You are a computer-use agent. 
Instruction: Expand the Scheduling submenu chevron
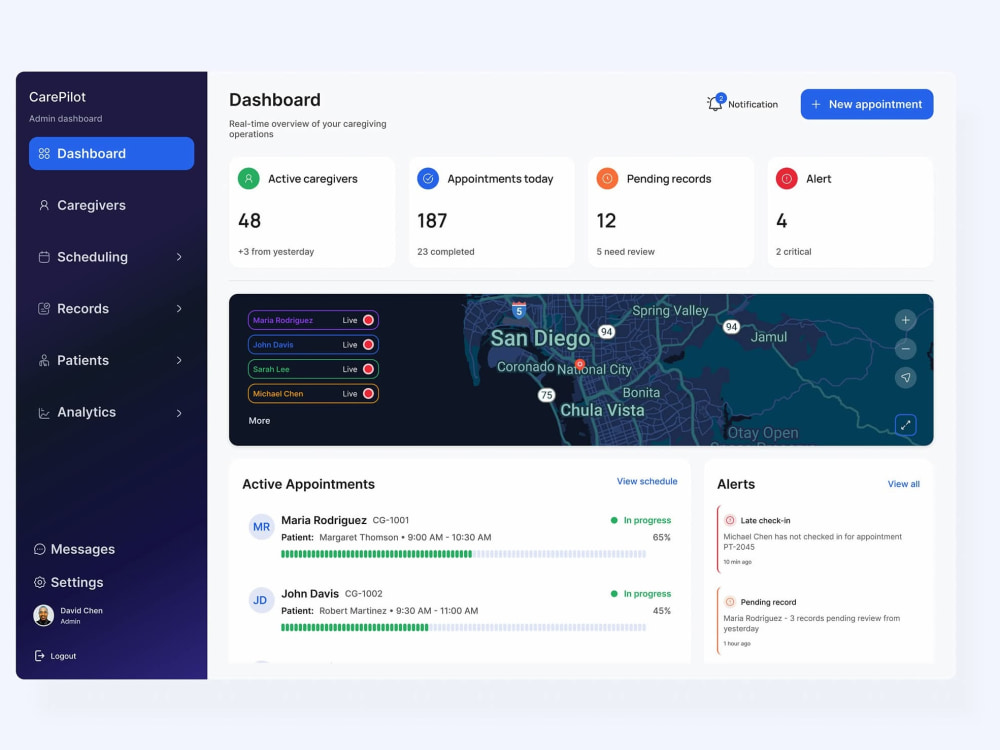179,257
